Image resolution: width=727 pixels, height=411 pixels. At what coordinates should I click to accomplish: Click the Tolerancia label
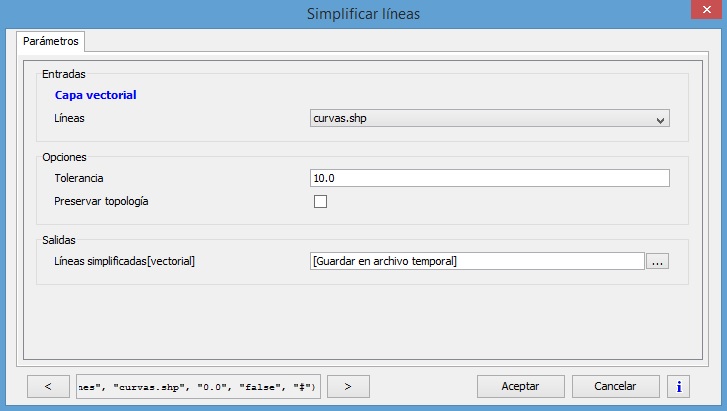click(x=79, y=178)
